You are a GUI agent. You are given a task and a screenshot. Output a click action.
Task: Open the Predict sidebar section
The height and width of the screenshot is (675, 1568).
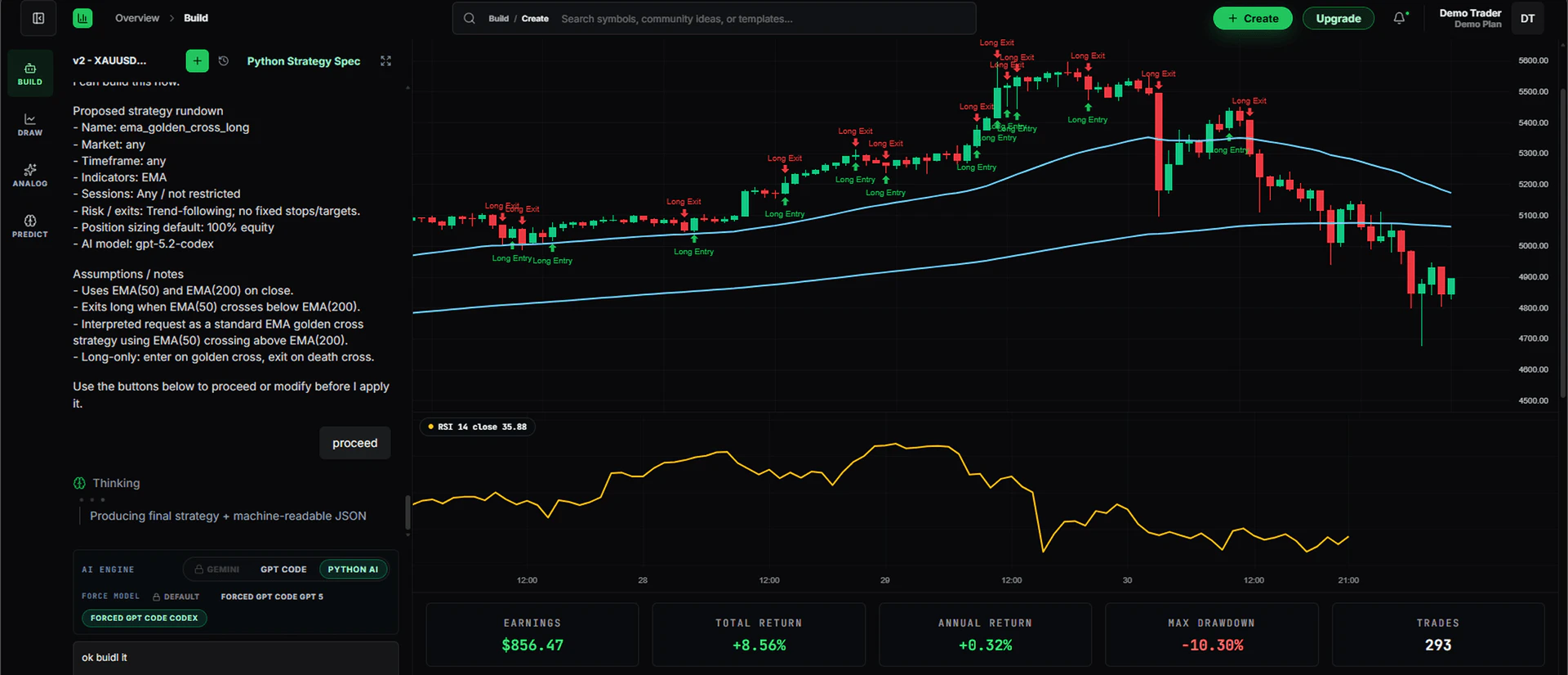tap(30, 226)
